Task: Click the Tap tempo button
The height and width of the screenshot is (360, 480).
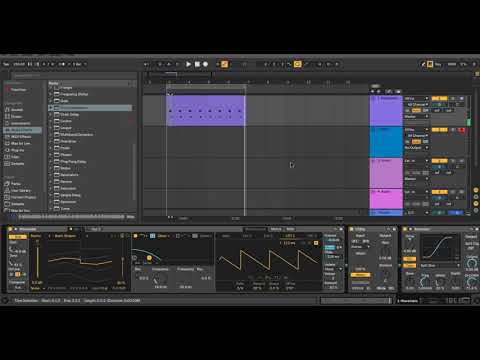Action: coord(6,64)
